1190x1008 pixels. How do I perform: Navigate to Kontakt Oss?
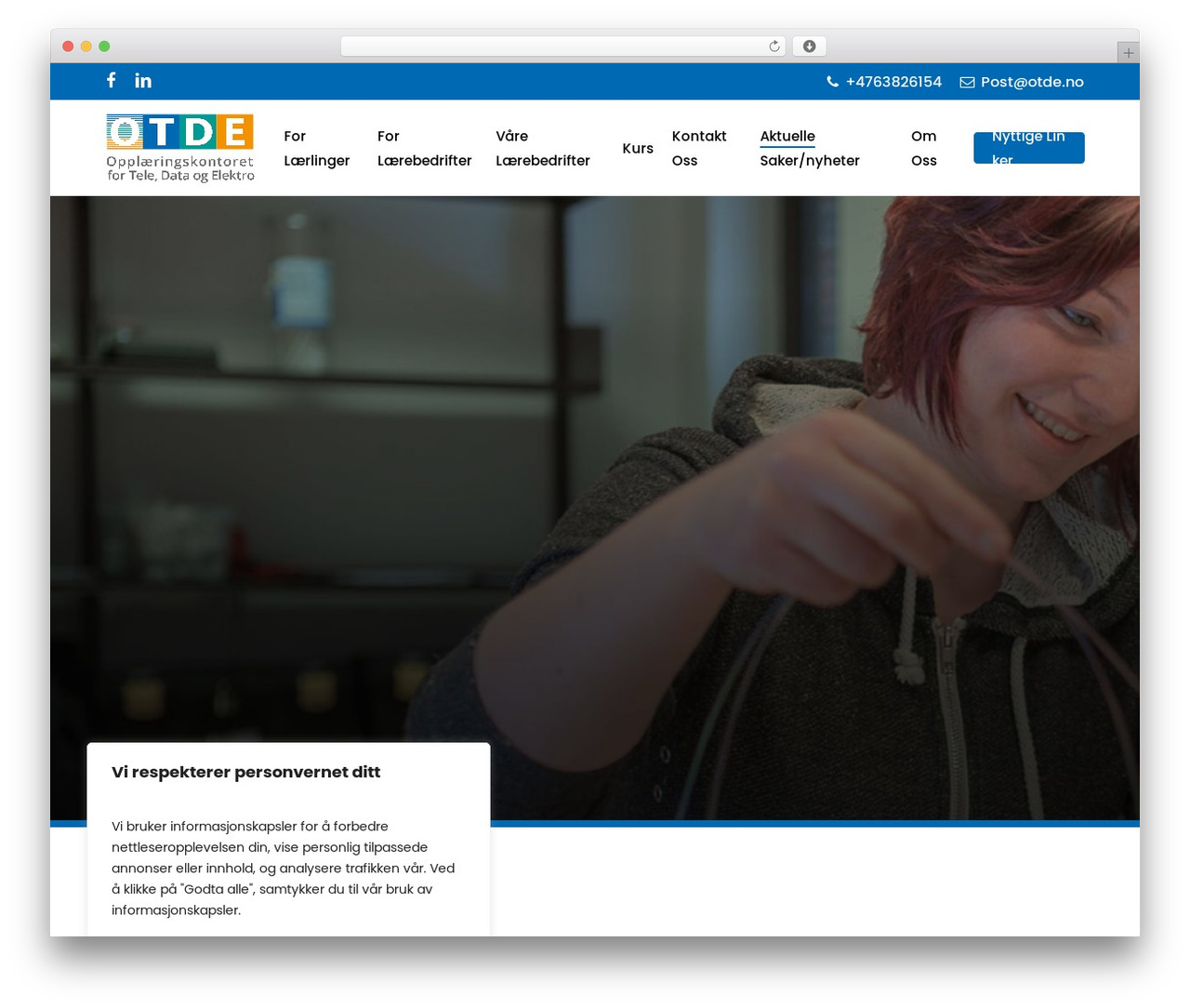coord(699,148)
